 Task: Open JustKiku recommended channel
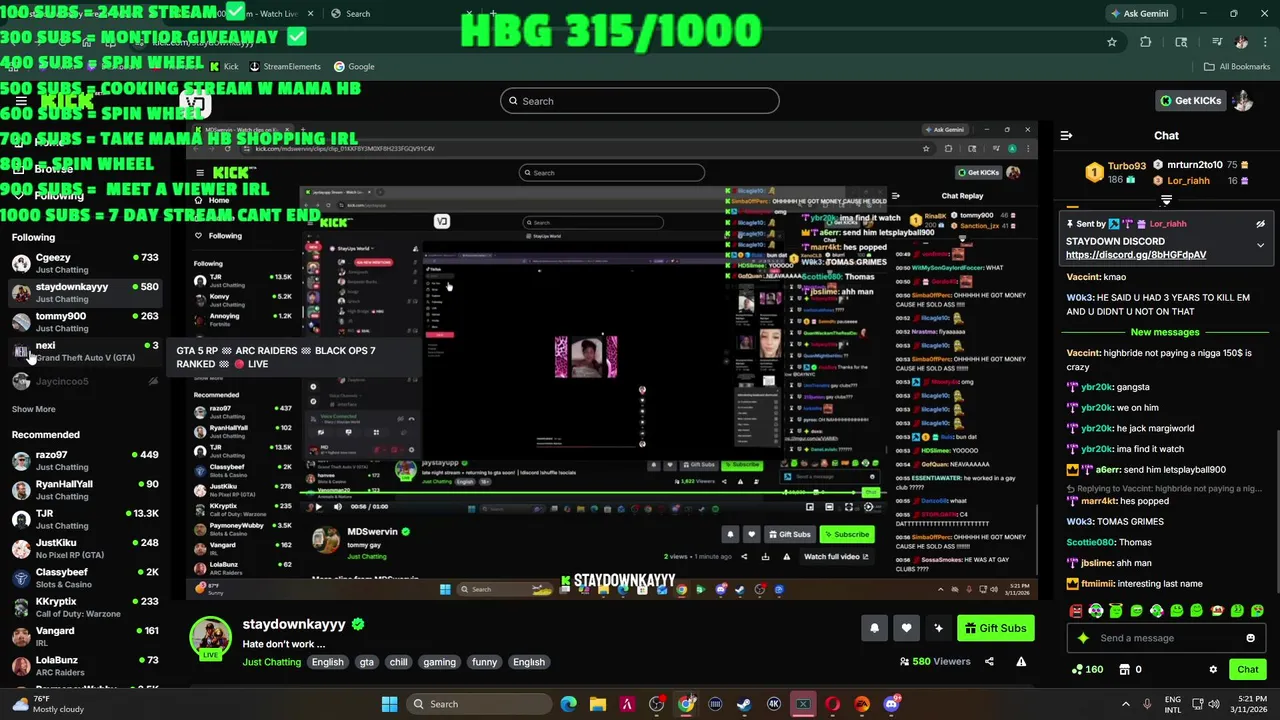(85, 548)
